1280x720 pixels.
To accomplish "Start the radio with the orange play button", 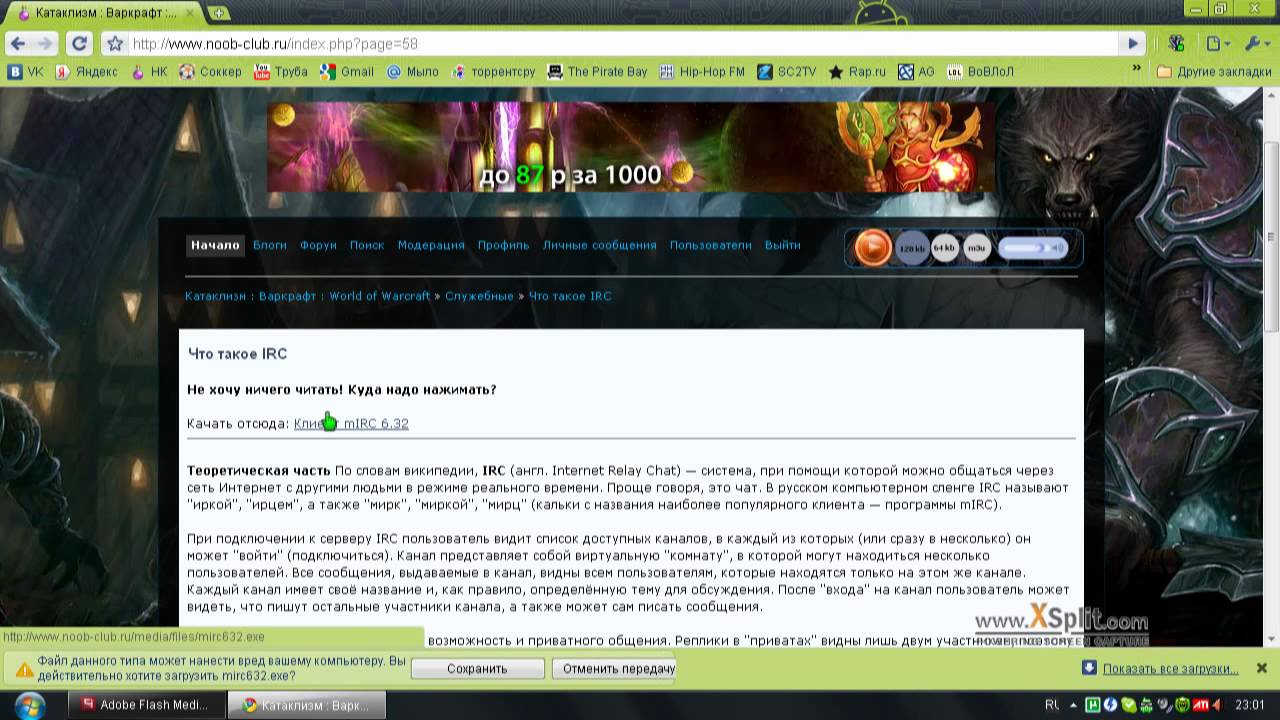I will (872, 247).
